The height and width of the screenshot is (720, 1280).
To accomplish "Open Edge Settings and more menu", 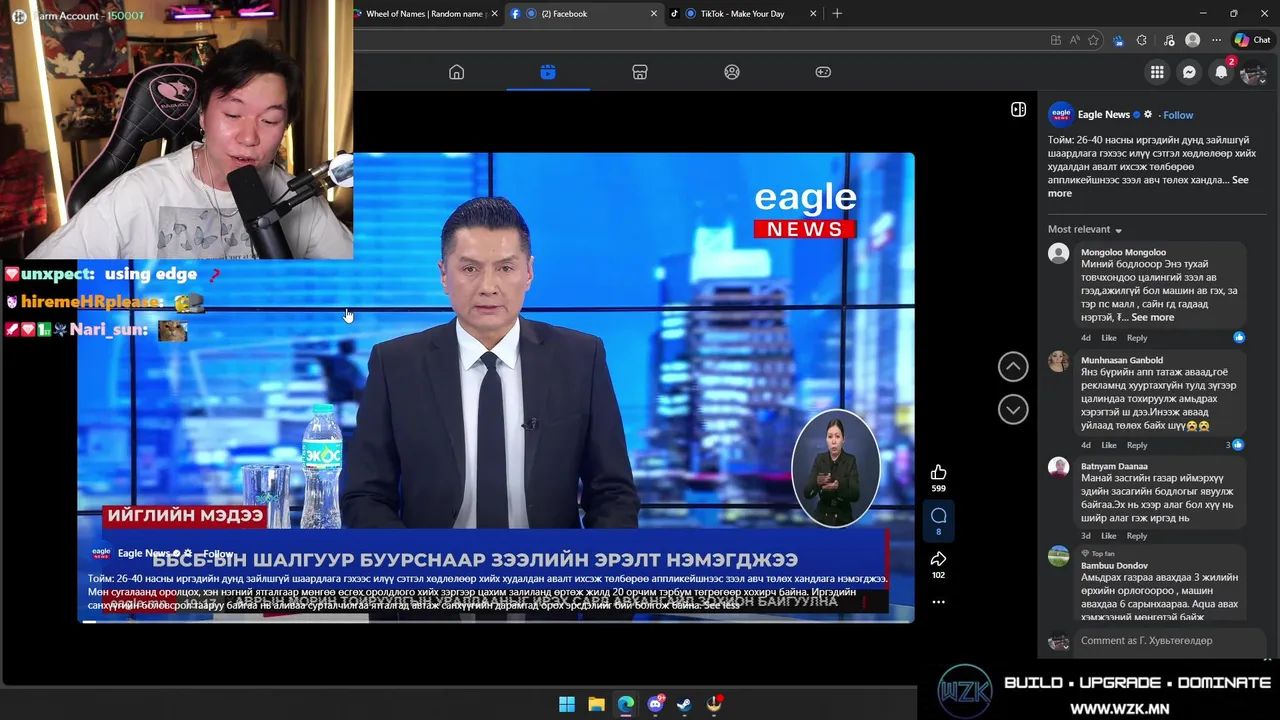I will (1216, 40).
